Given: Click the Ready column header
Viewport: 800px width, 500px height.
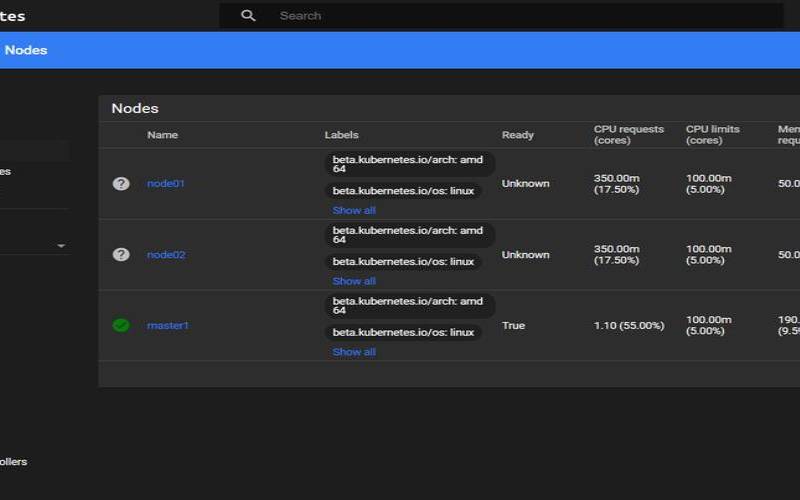Looking at the screenshot, I should [x=518, y=135].
